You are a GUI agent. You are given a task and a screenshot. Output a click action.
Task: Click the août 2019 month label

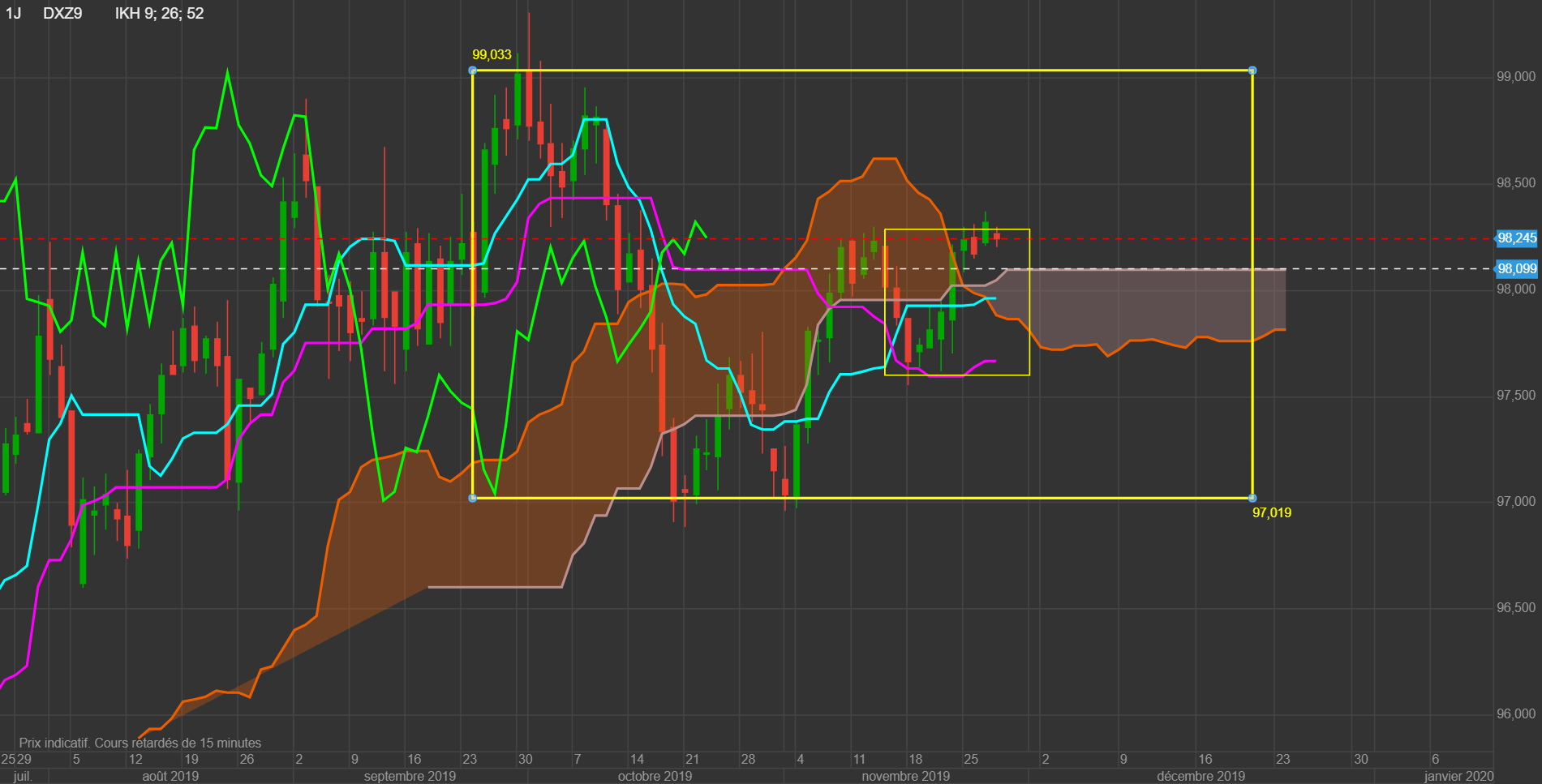pos(170,776)
